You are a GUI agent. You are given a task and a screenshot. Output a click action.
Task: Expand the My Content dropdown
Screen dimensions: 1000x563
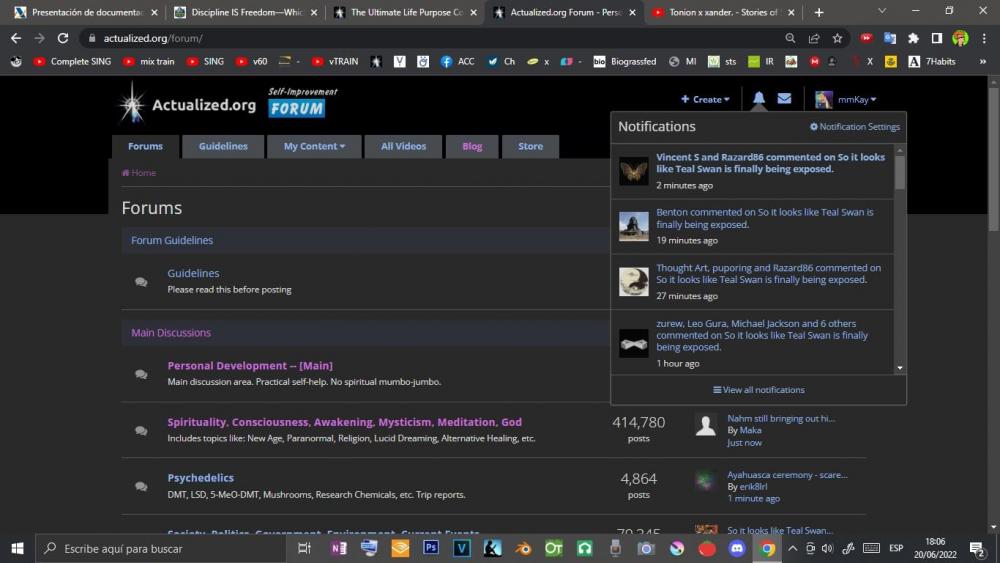(x=314, y=146)
